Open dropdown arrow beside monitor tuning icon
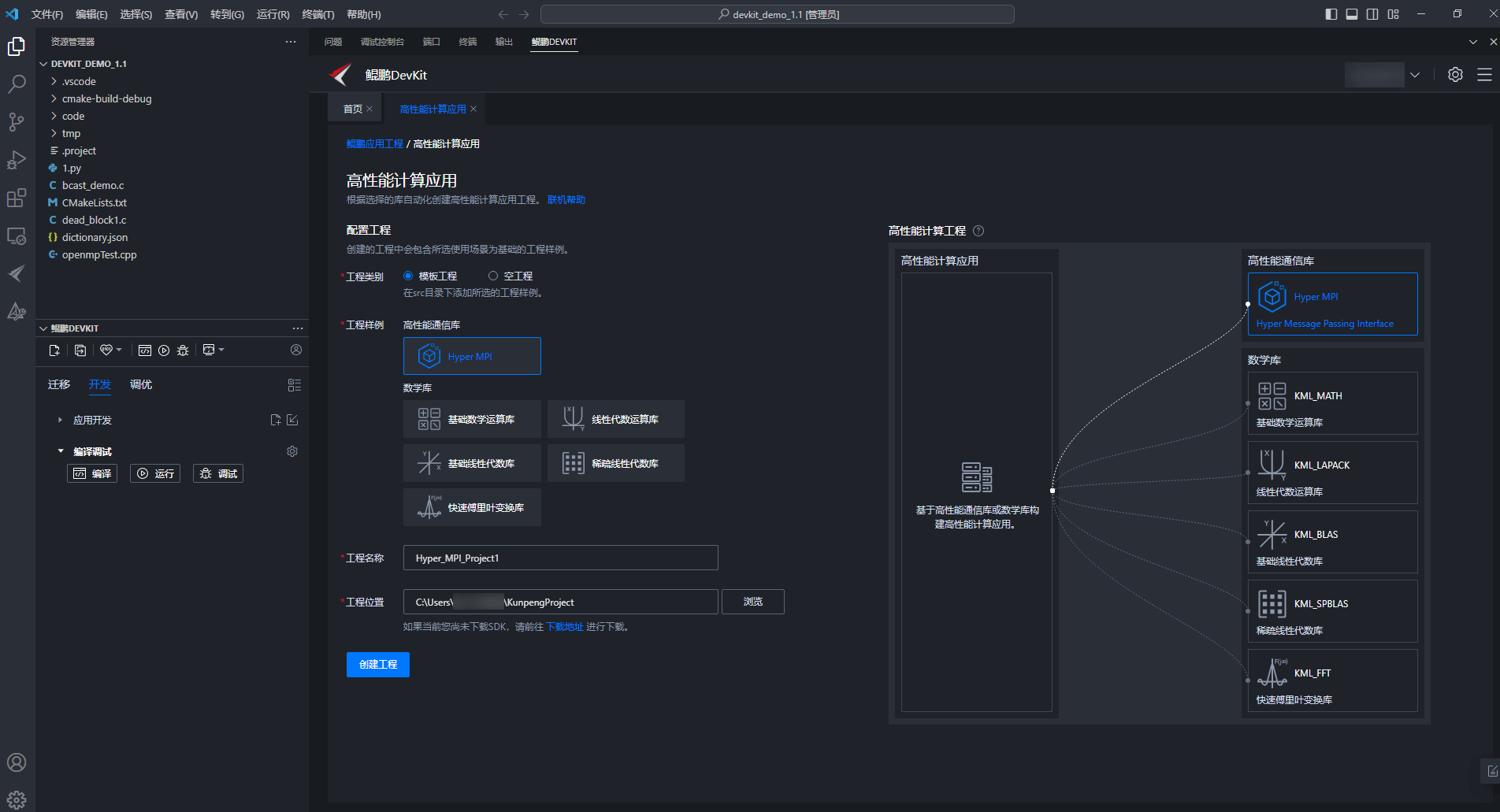 [221, 350]
